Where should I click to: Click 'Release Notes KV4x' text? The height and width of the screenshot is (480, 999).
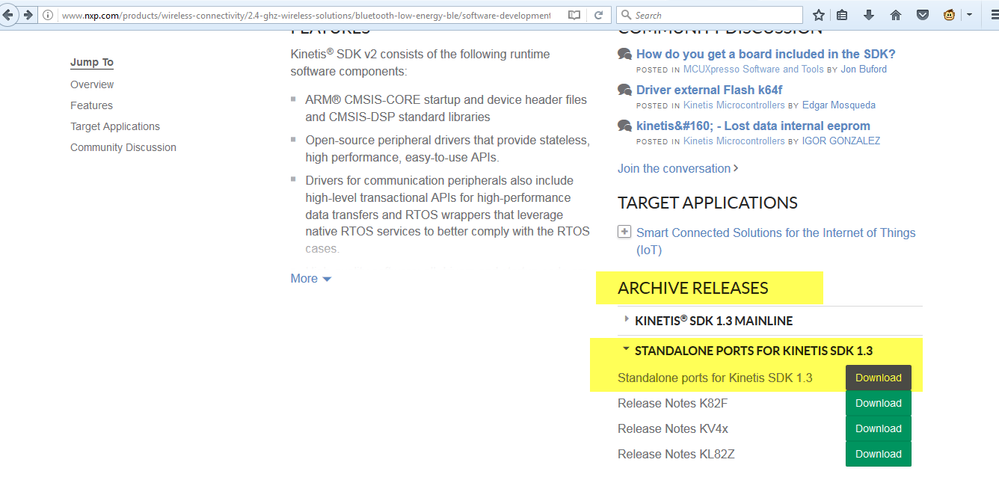click(x=673, y=428)
